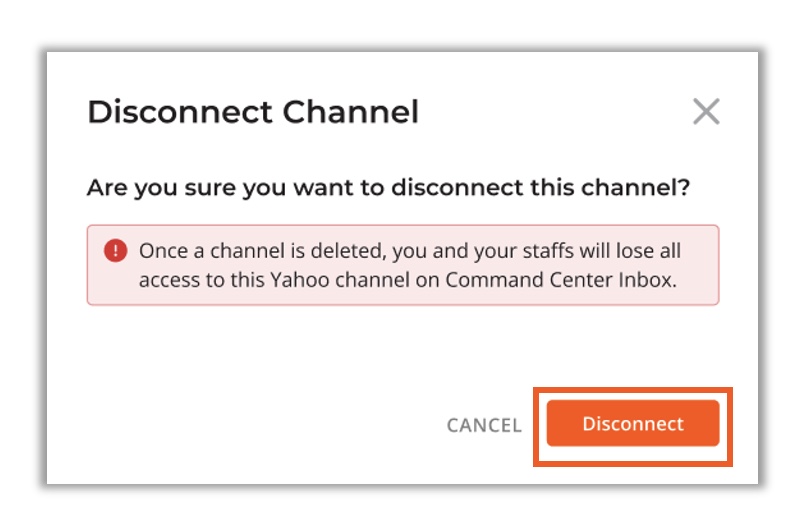
Task: Click the "Disconnect Channel" dialog title
Action: [253, 112]
